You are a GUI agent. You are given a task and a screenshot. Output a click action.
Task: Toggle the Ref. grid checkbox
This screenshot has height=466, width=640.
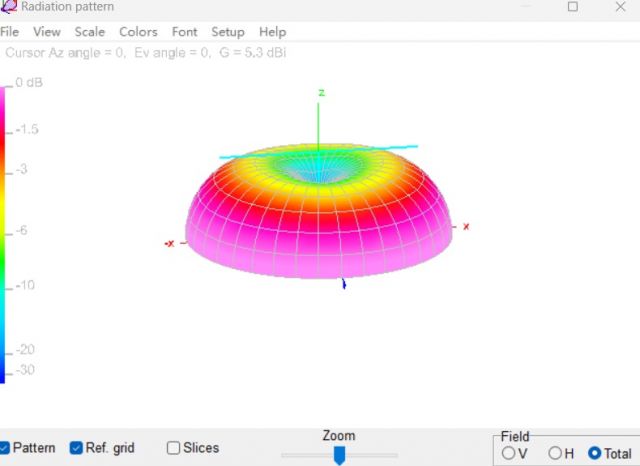click(x=76, y=448)
